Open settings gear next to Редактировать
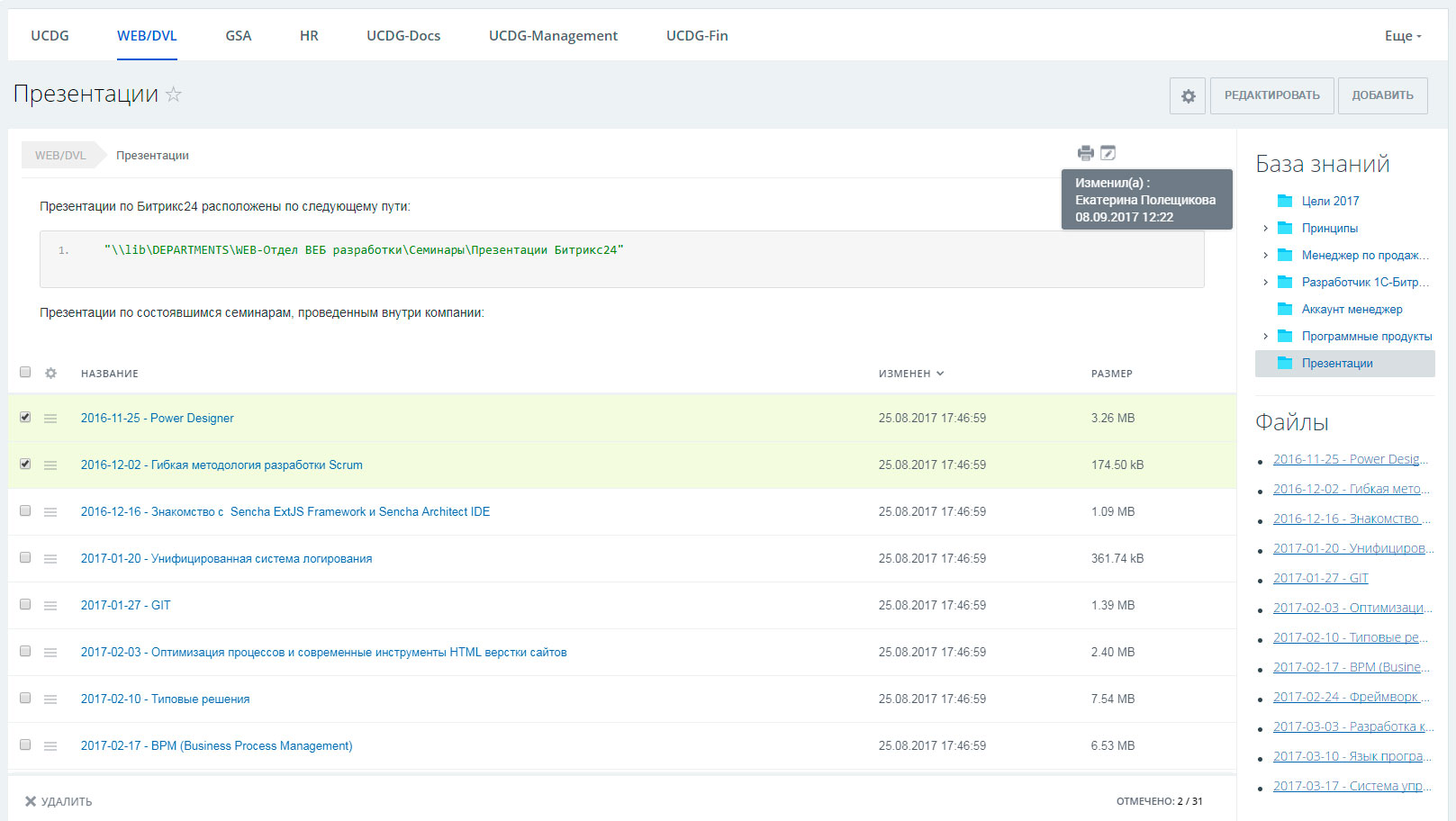The image size is (1456, 821). (x=1188, y=95)
